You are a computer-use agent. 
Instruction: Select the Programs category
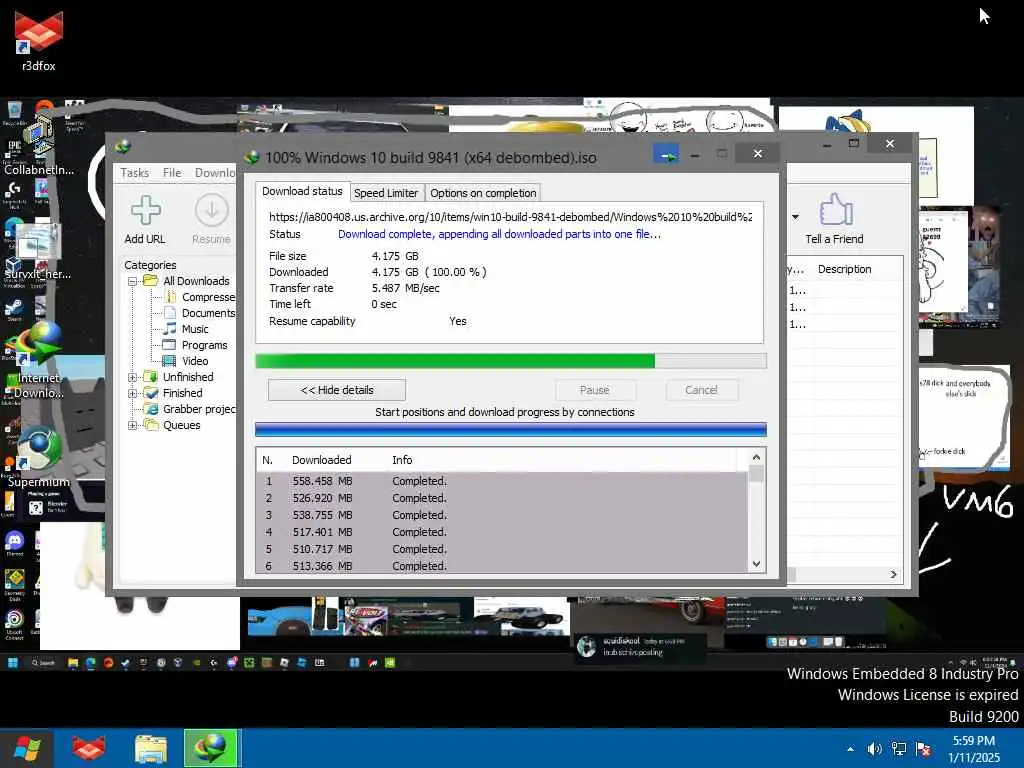[x=196, y=345]
